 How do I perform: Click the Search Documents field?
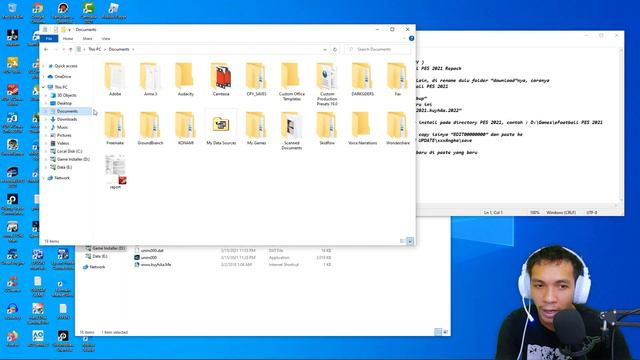[x=378, y=49]
